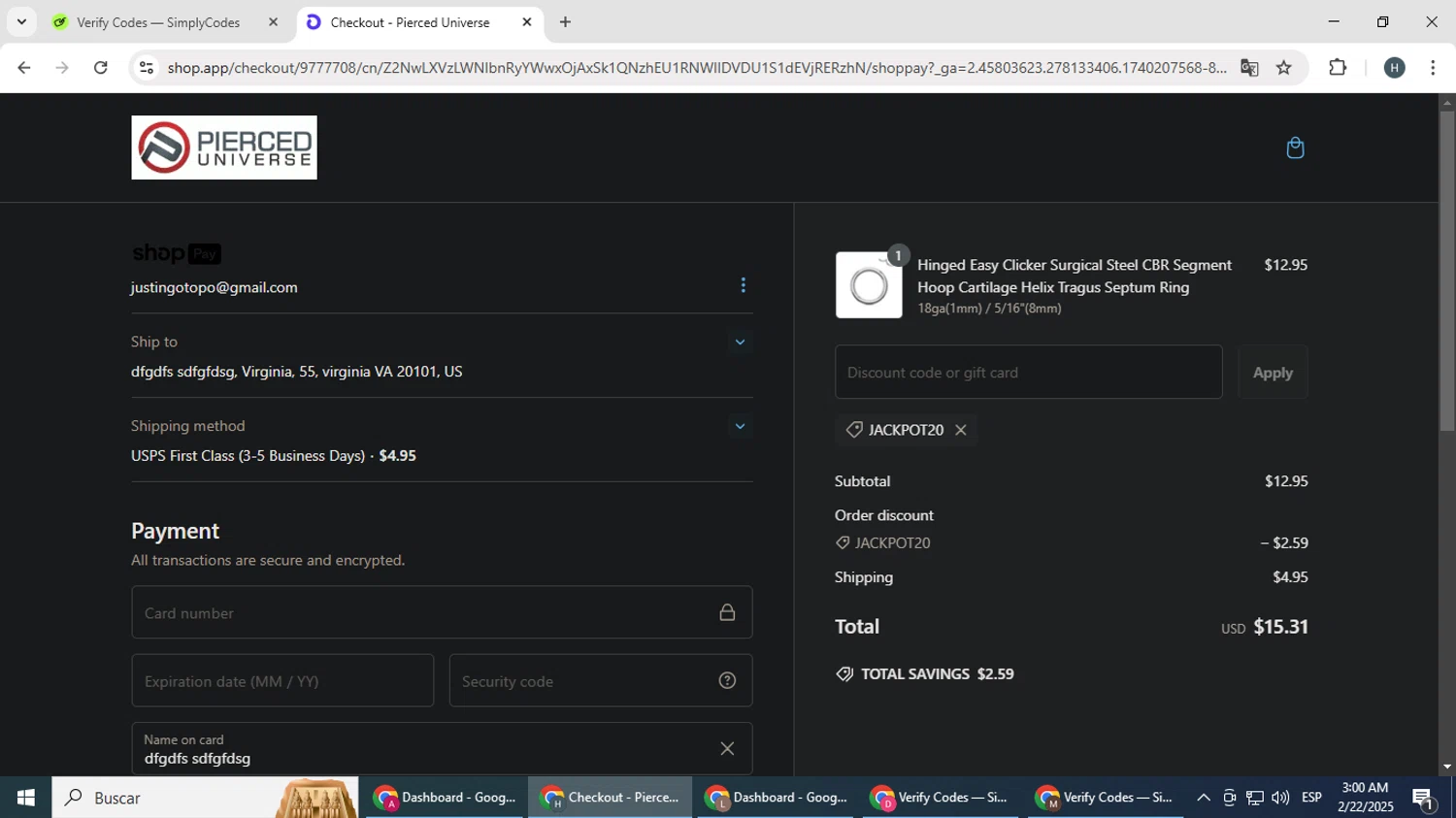Image resolution: width=1456 pixels, height=818 pixels.
Task: Open the ESP language indicator
Action: tap(1311, 798)
